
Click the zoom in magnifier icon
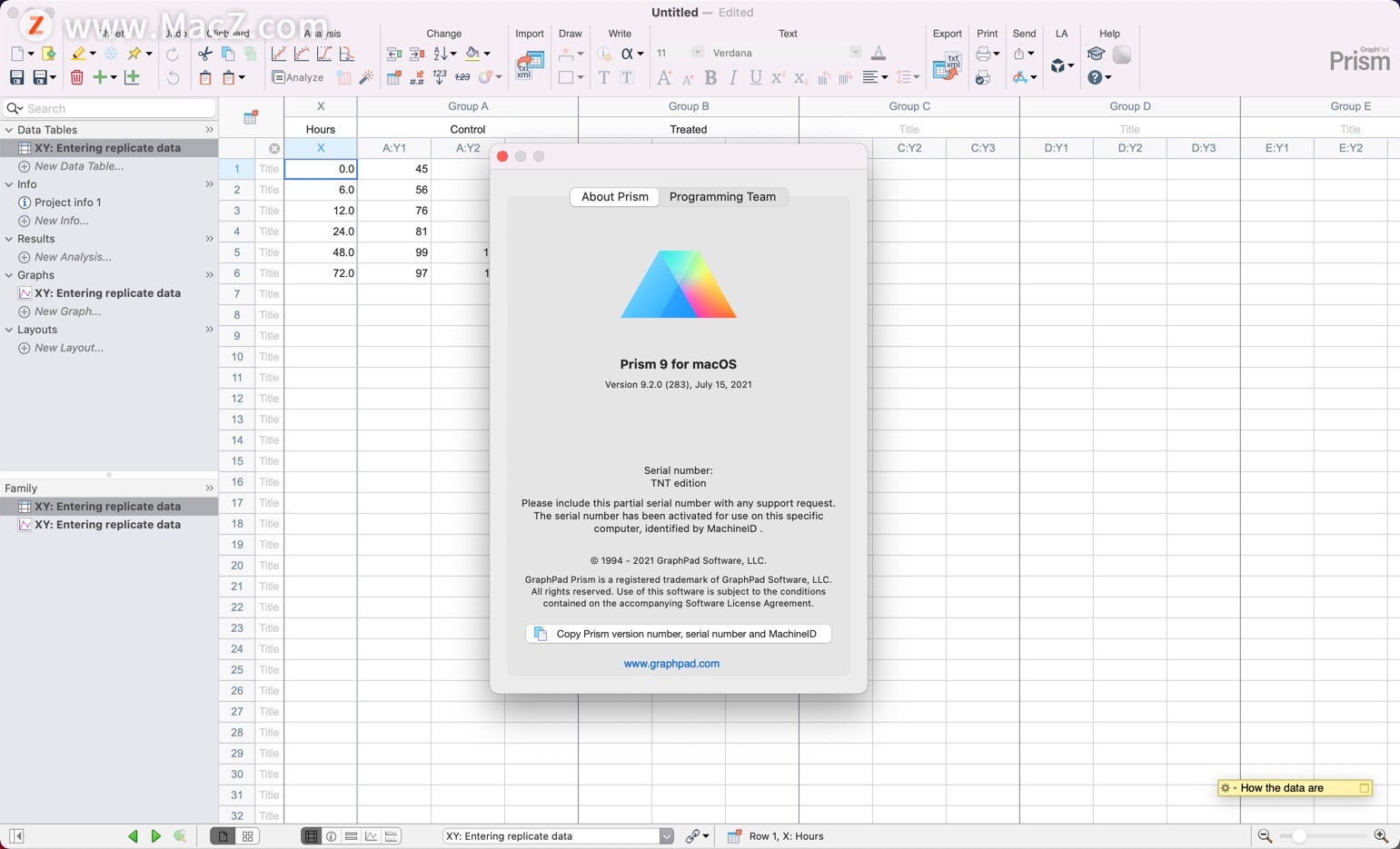pos(1382,836)
